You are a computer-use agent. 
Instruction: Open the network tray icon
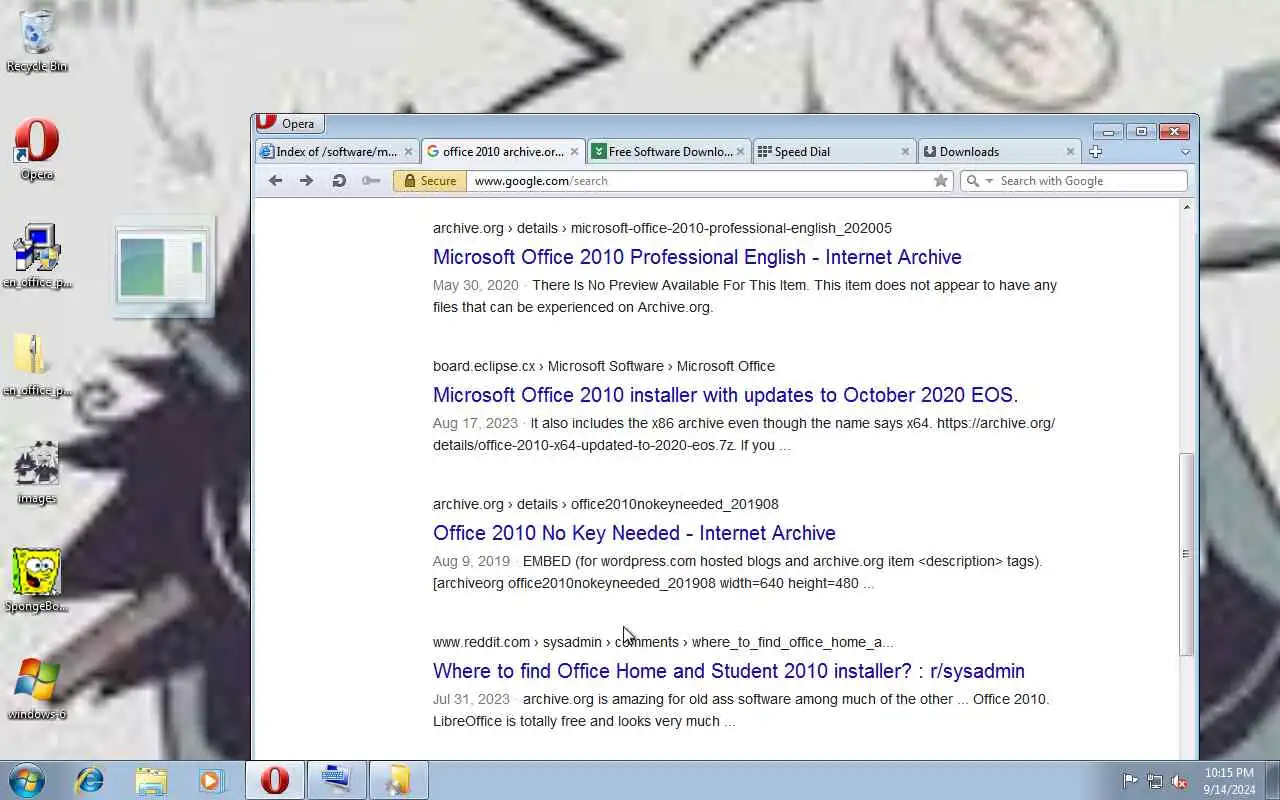1155,781
